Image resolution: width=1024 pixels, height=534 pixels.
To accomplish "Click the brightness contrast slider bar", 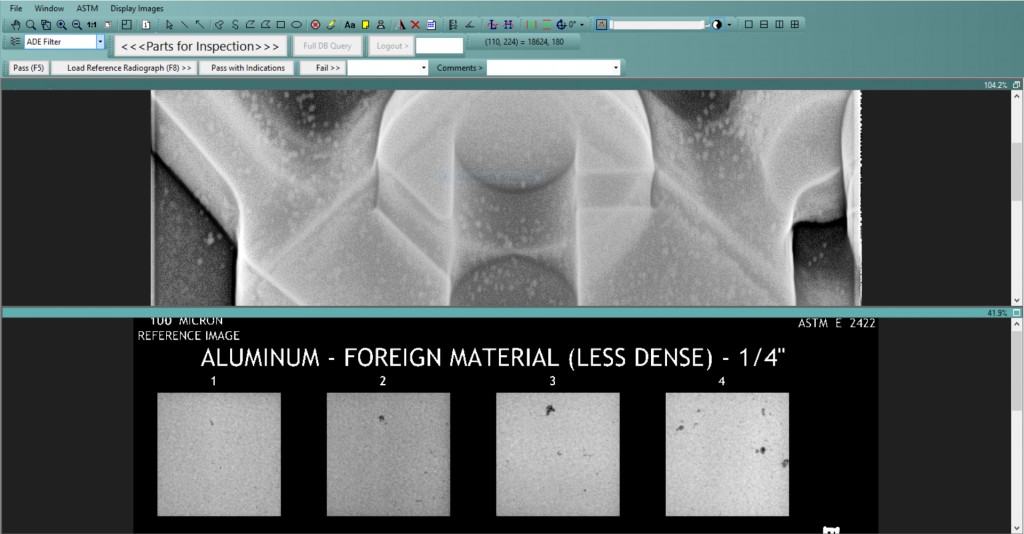I will [658, 24].
